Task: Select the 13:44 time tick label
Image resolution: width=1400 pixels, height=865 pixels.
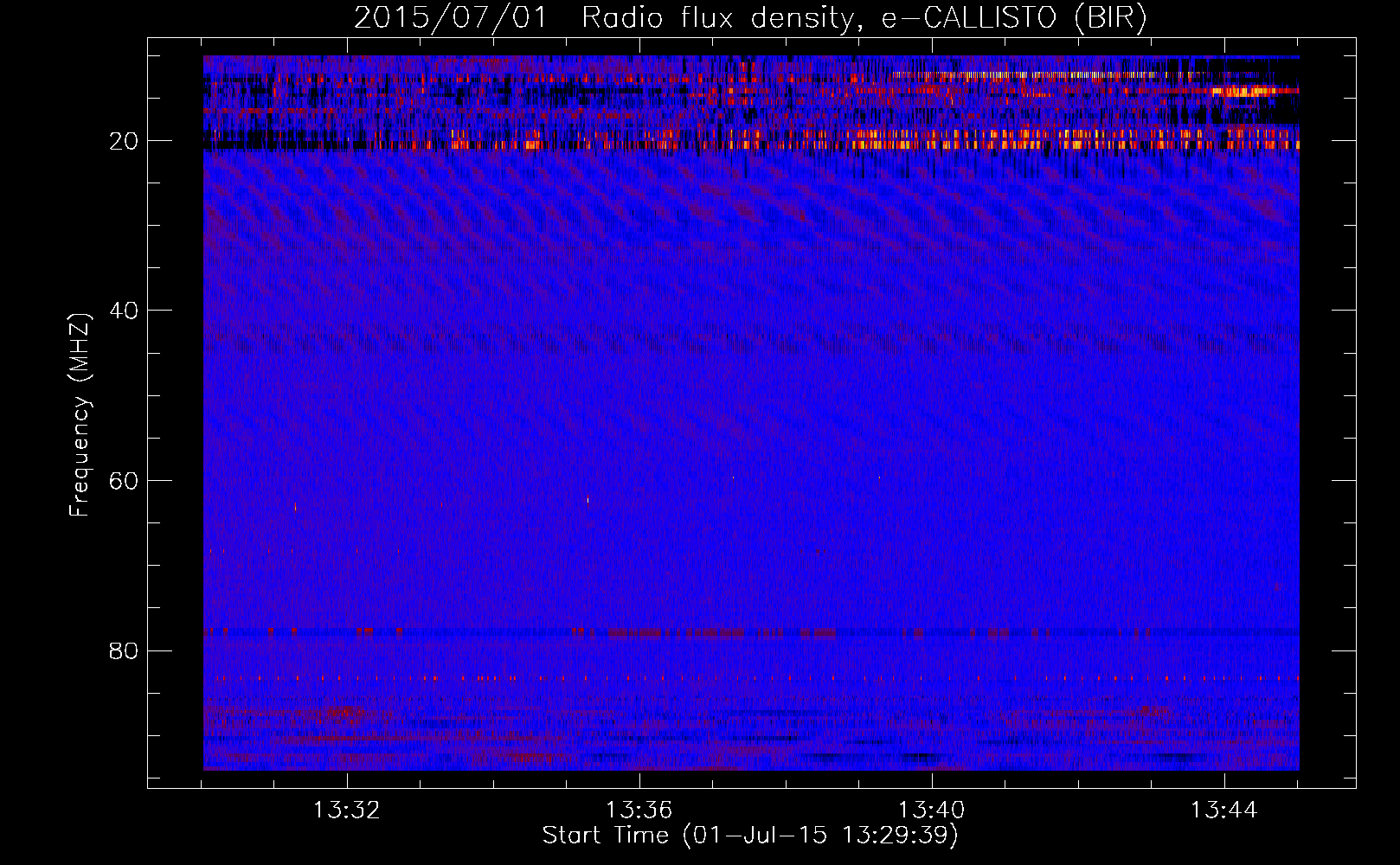Action: (x=1224, y=811)
